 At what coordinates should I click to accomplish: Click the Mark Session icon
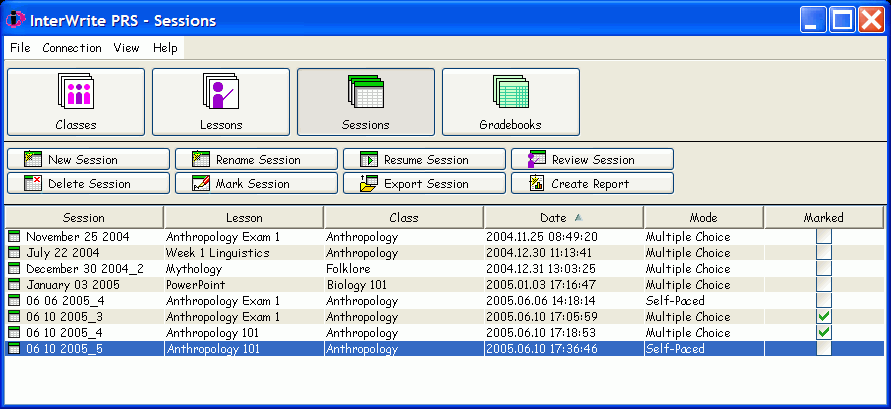point(201,183)
